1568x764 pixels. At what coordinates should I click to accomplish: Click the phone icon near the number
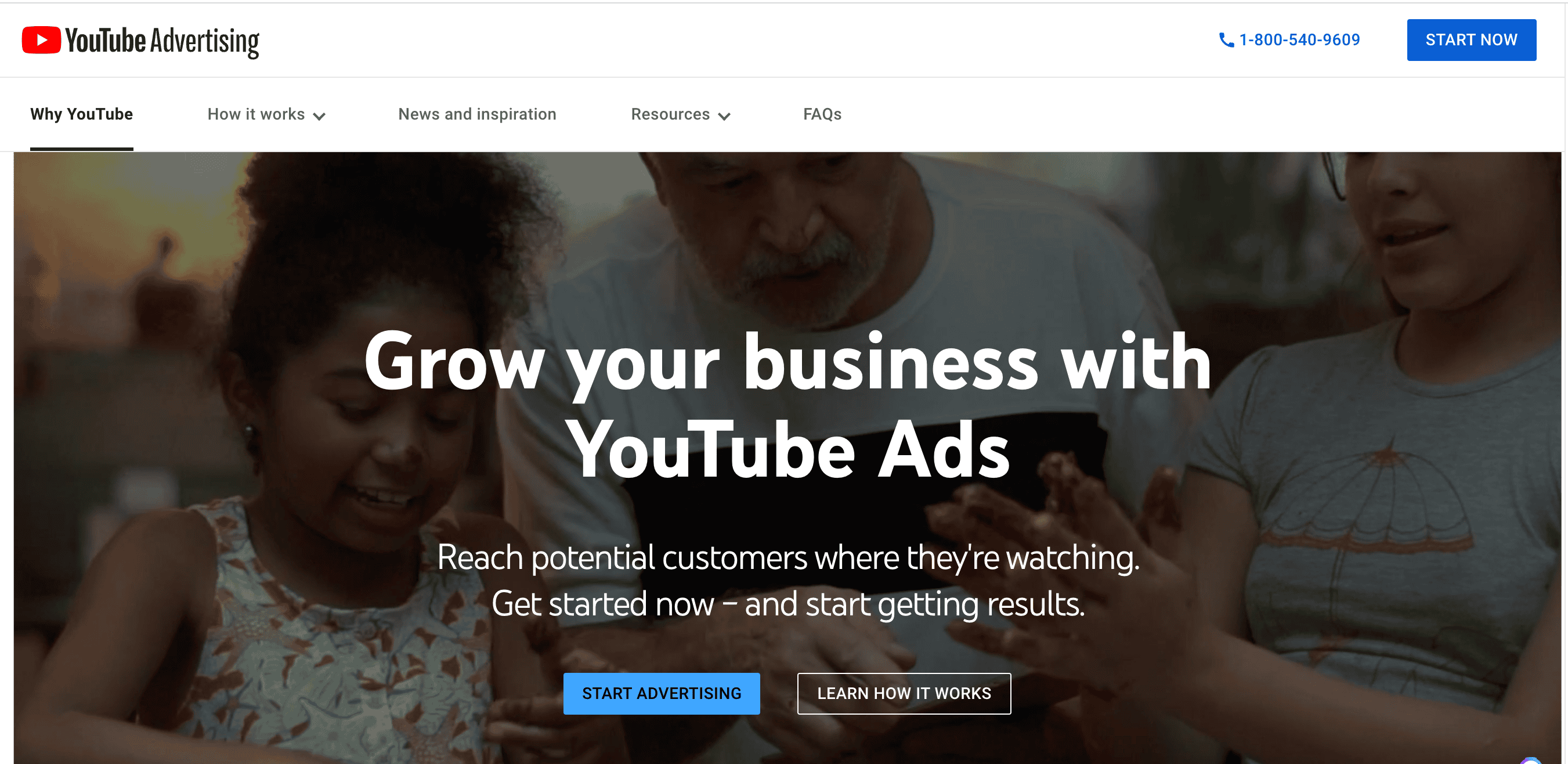pos(1224,40)
